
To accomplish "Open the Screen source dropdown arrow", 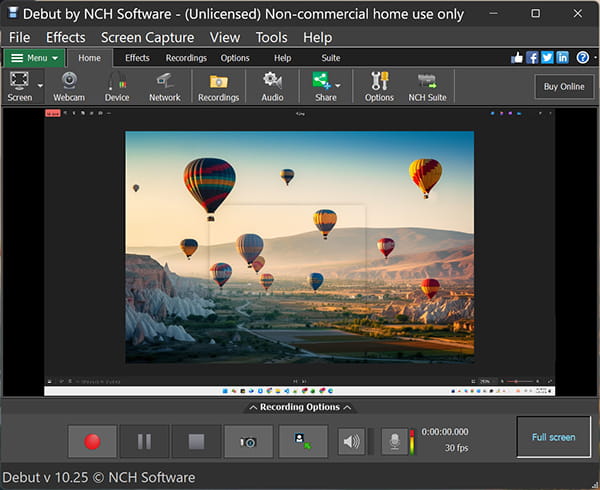I will coord(40,86).
